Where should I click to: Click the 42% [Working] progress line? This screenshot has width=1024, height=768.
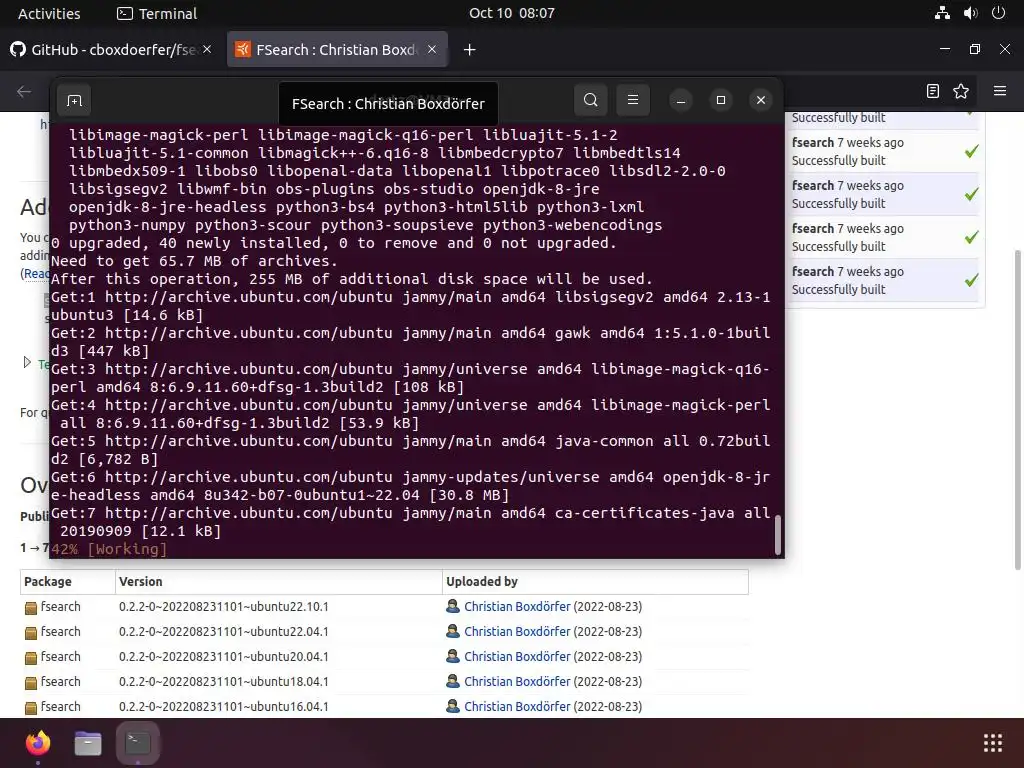(109, 549)
